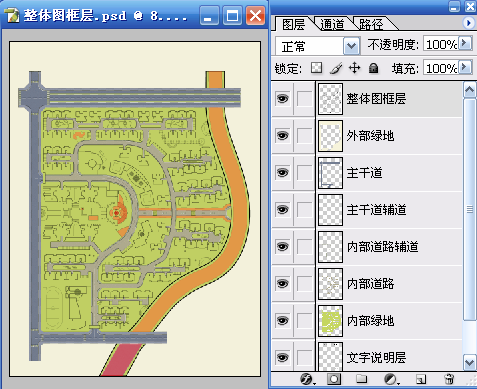Select layer named 内部绿地
The image size is (477, 389).
pos(370,321)
